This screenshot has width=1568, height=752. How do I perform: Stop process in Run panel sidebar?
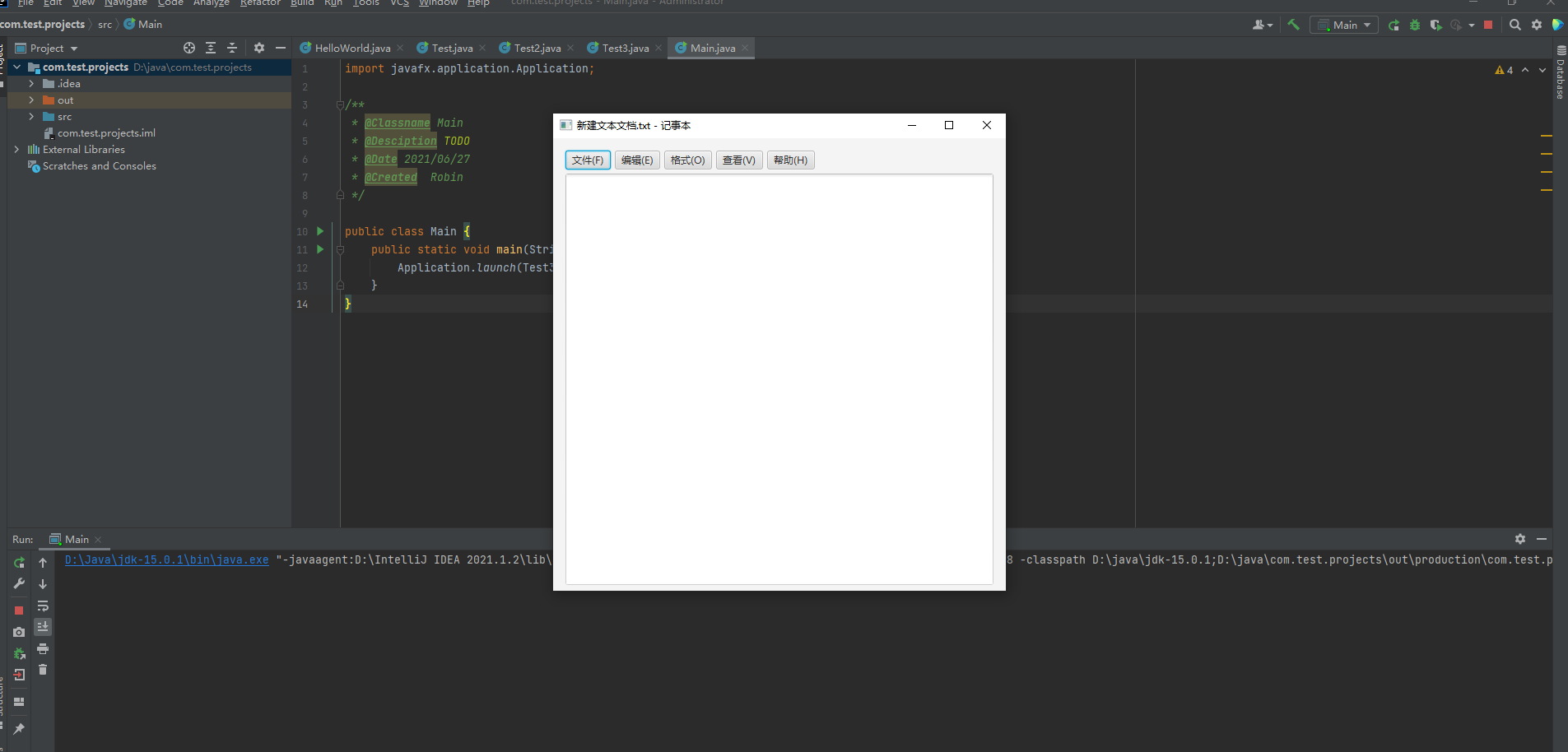click(19, 610)
